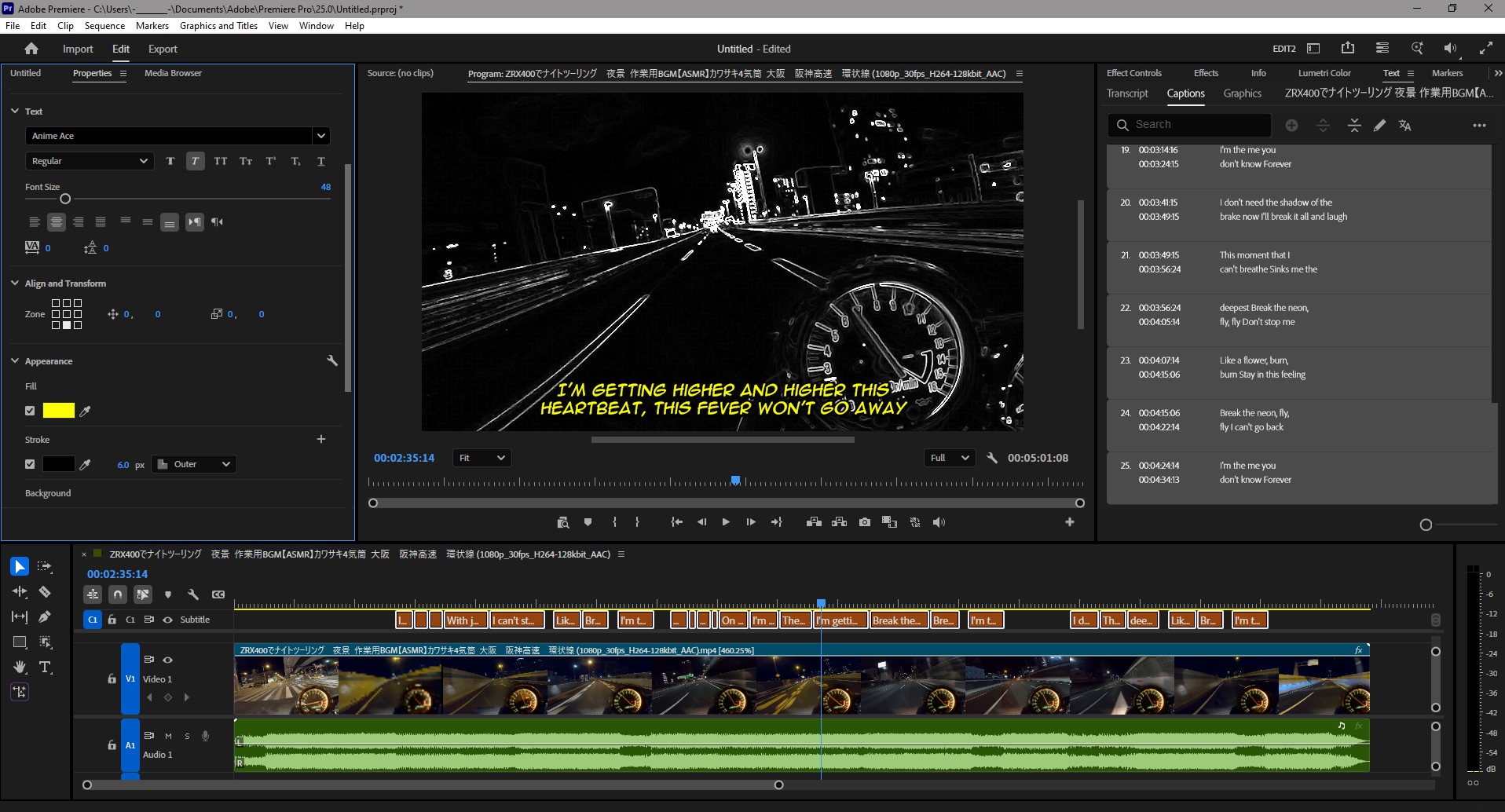Open the Full playback resolution dropdown

click(x=949, y=458)
